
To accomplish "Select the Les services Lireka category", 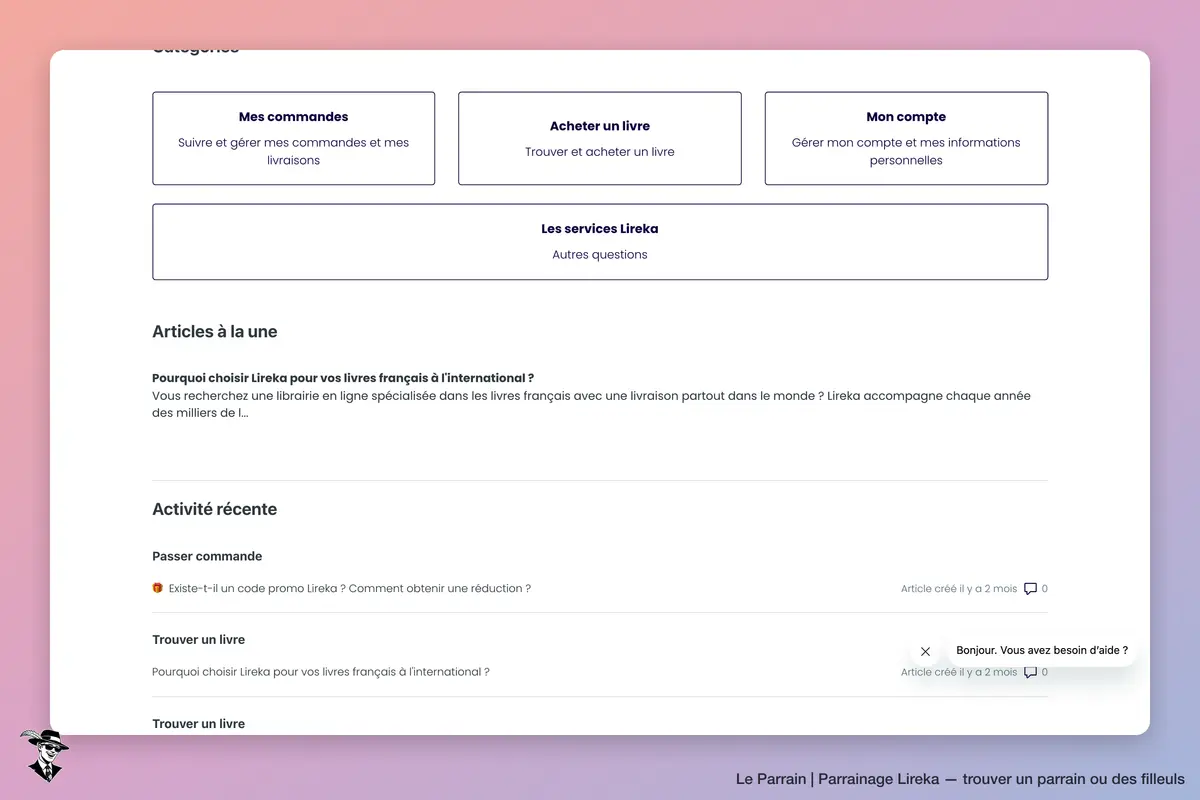I will tap(600, 242).
